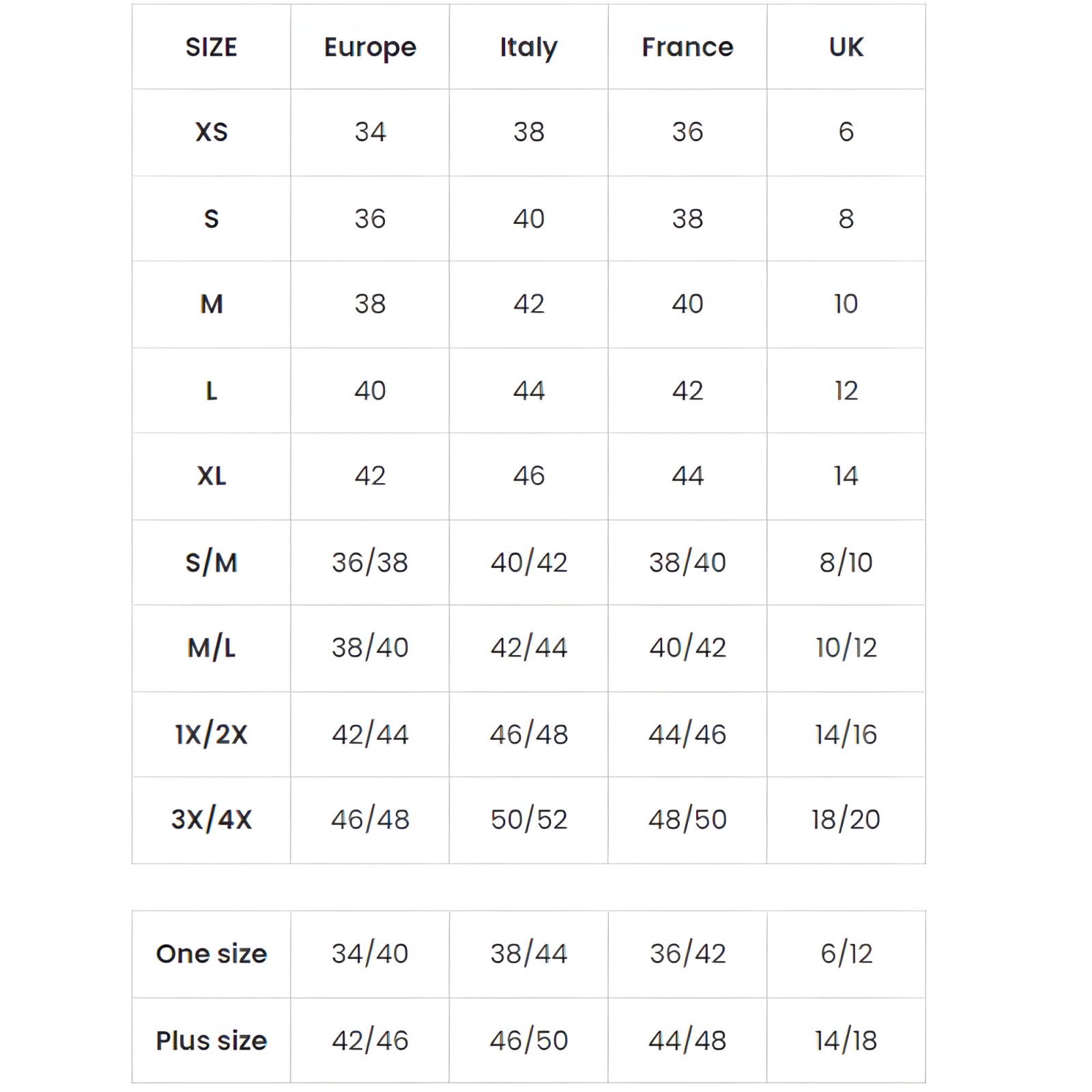Screen dimensions: 1092x1092
Task: Click the 6/12 UK cell
Action: coord(846,953)
